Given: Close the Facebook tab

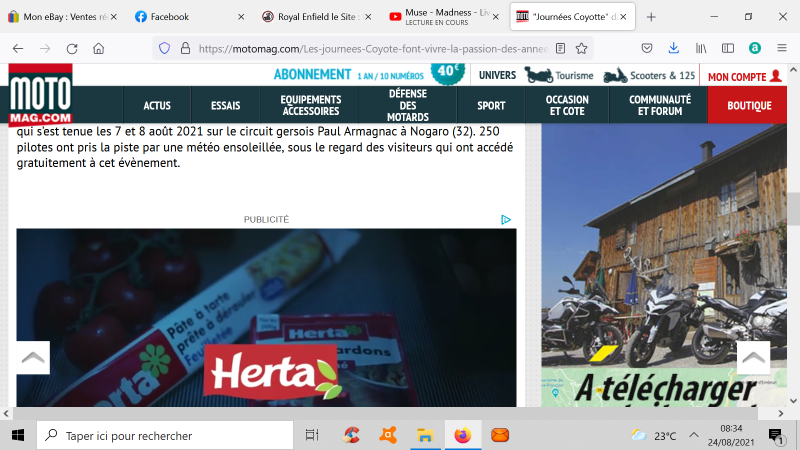Looking at the screenshot, I should pyautogui.click(x=241, y=17).
